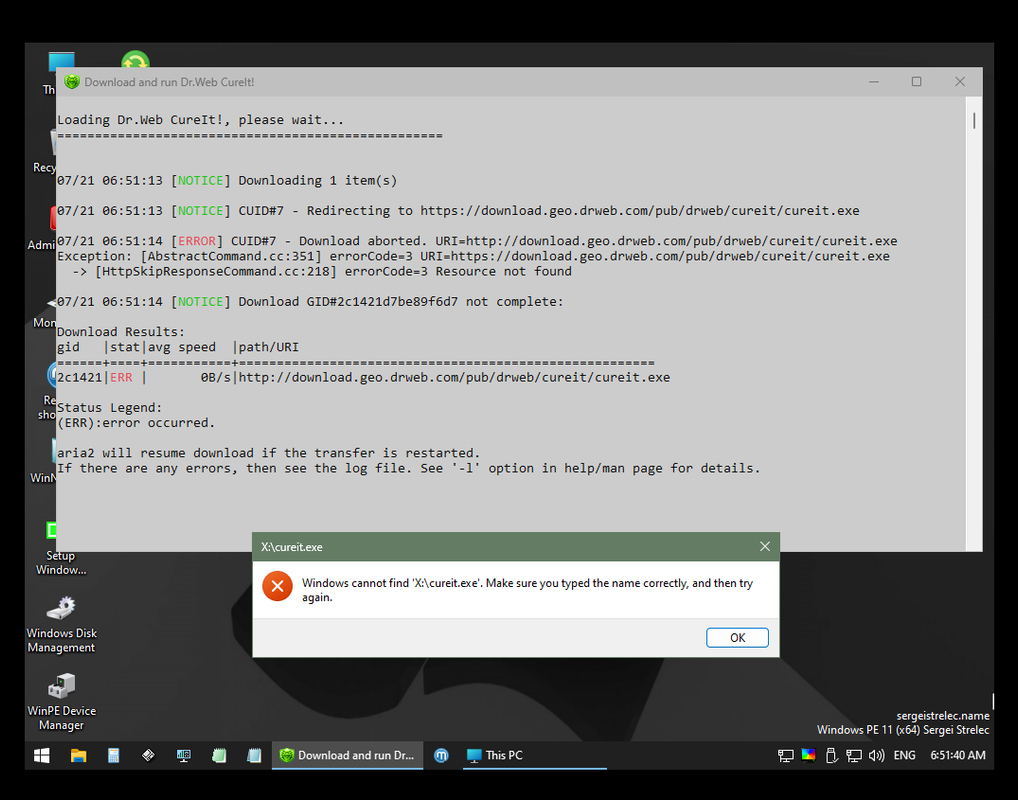Click the ENG language indicator

(904, 755)
